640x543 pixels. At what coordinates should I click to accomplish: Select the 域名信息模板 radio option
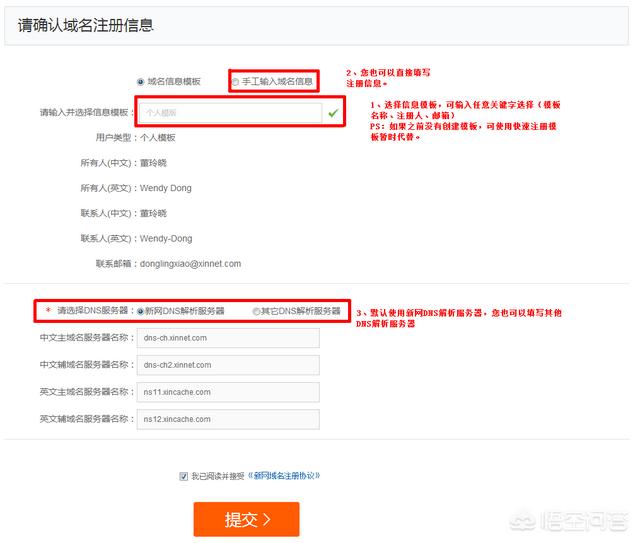coord(140,82)
